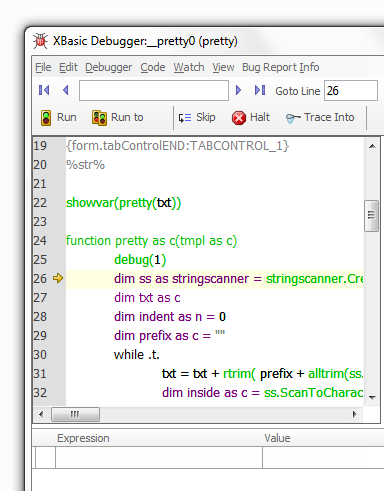Click the yellow current-line arrow on line 26

click(58, 278)
